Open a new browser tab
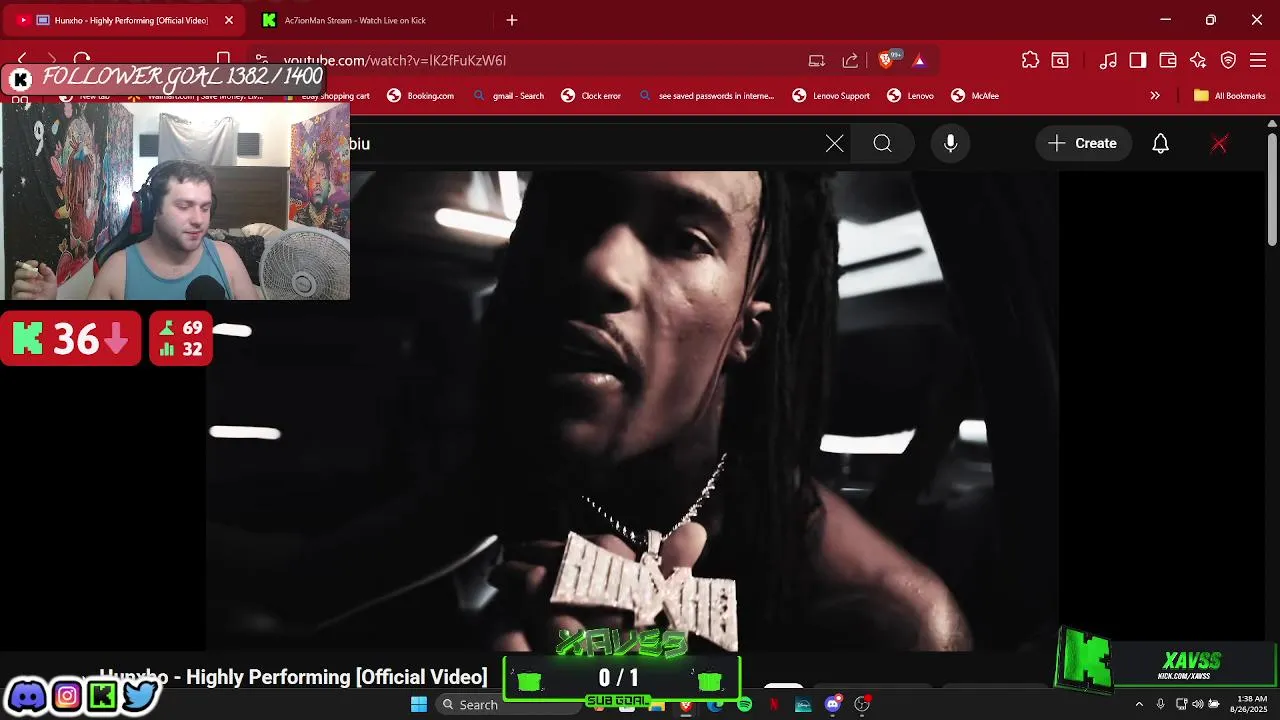 512,20
